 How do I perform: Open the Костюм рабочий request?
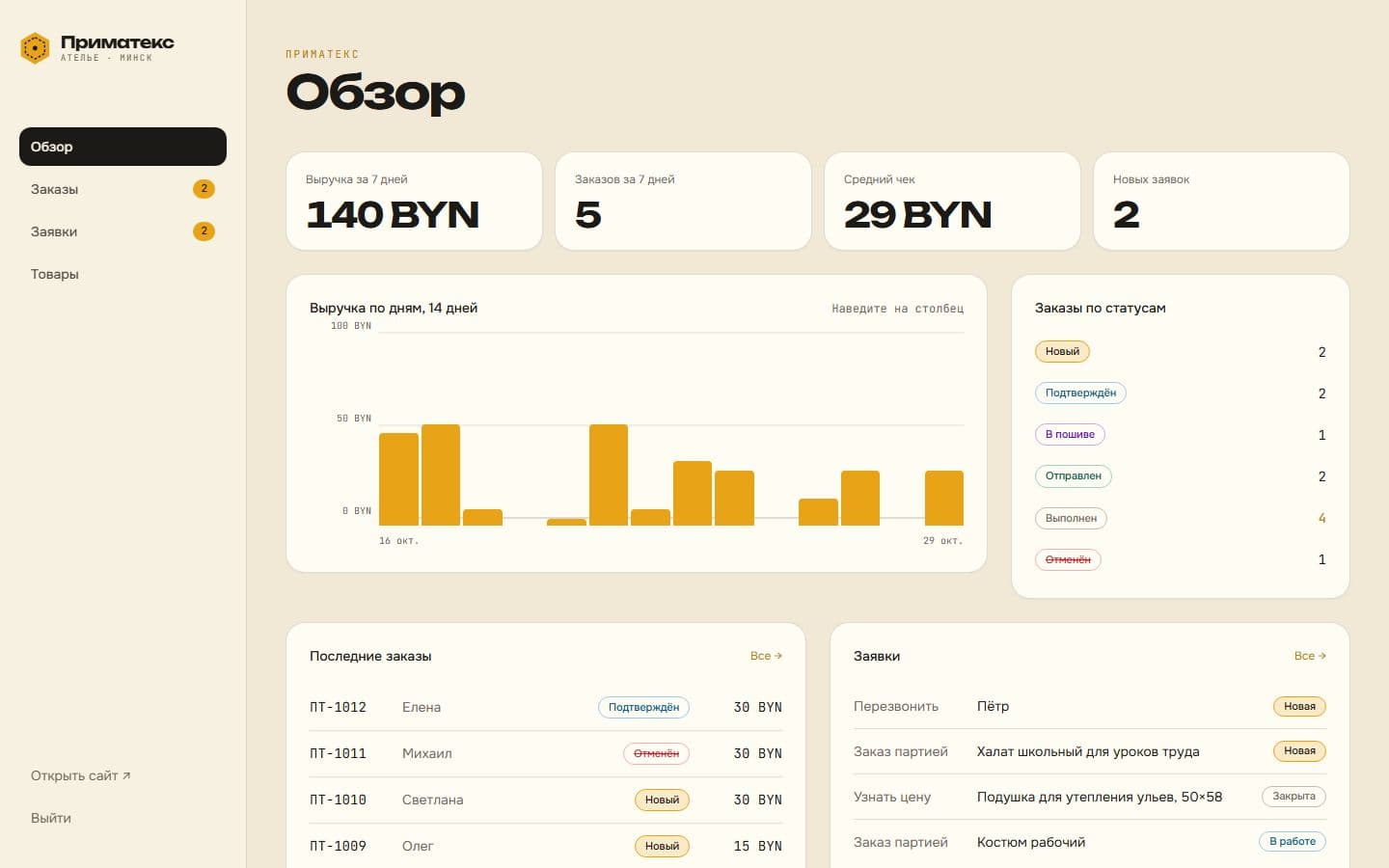(1090, 842)
